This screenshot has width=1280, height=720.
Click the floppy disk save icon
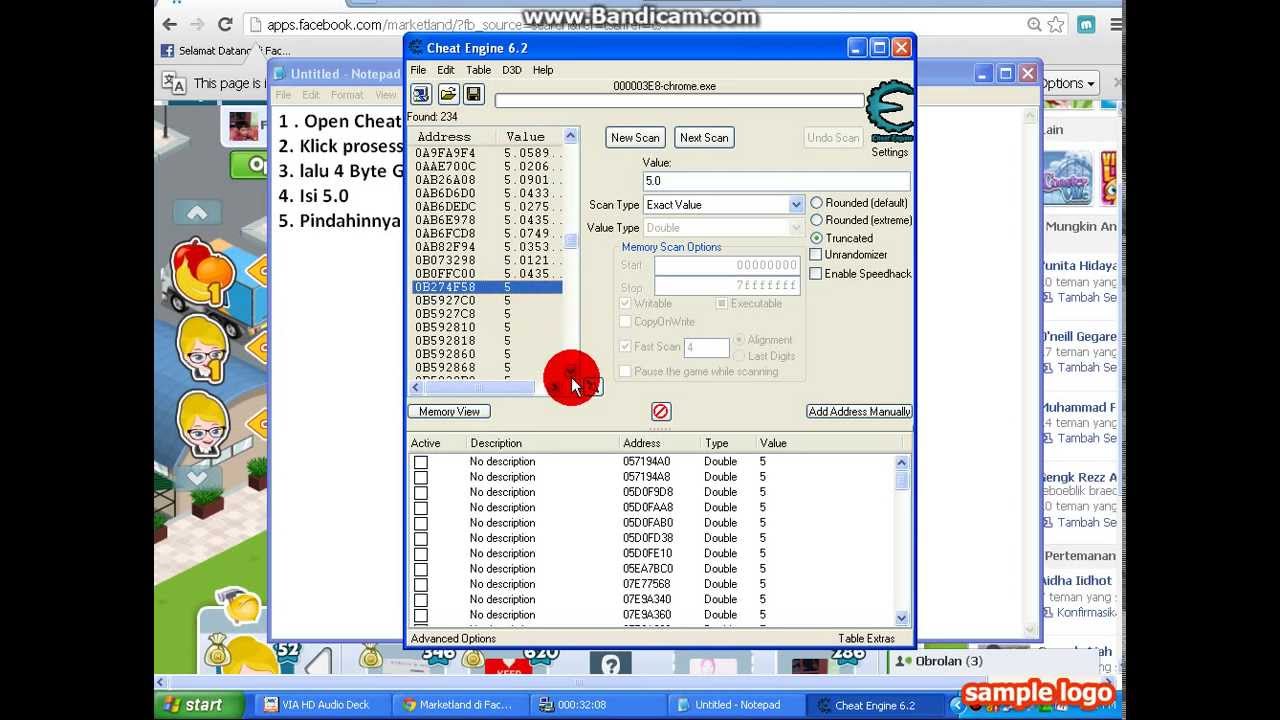coord(474,94)
